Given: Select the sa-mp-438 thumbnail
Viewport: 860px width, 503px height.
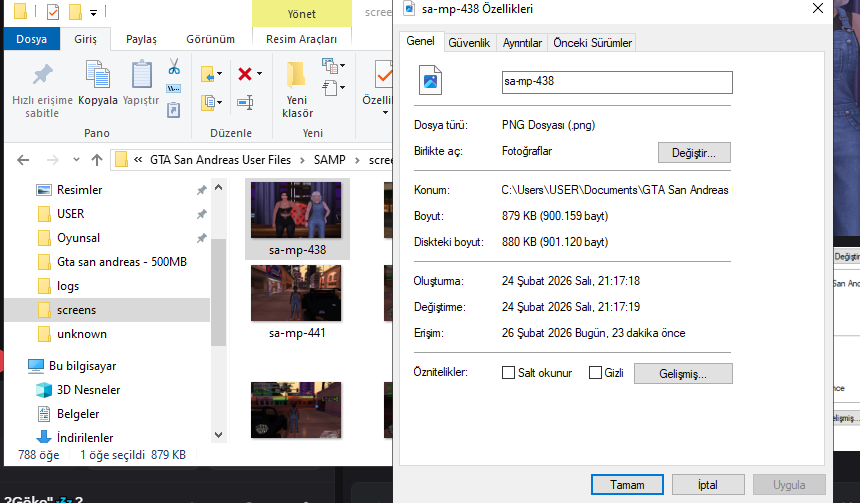Looking at the screenshot, I should (x=297, y=218).
